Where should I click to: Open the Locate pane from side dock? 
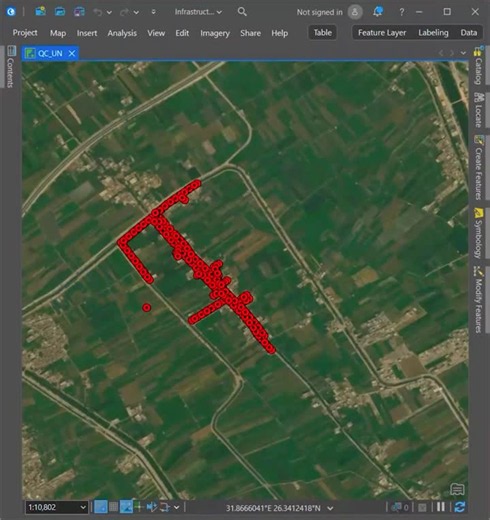pyautogui.click(x=478, y=110)
